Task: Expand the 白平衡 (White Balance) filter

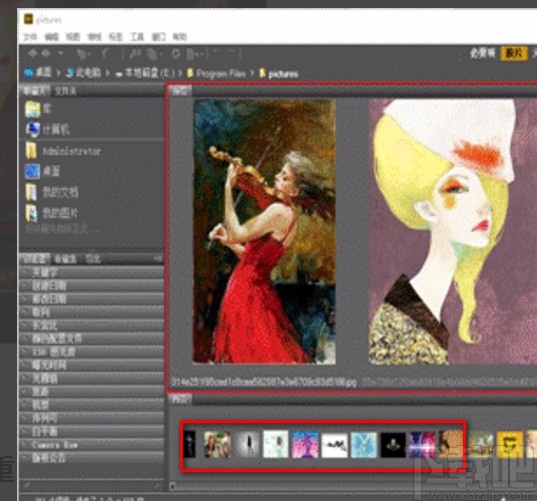Action: click(x=92, y=431)
